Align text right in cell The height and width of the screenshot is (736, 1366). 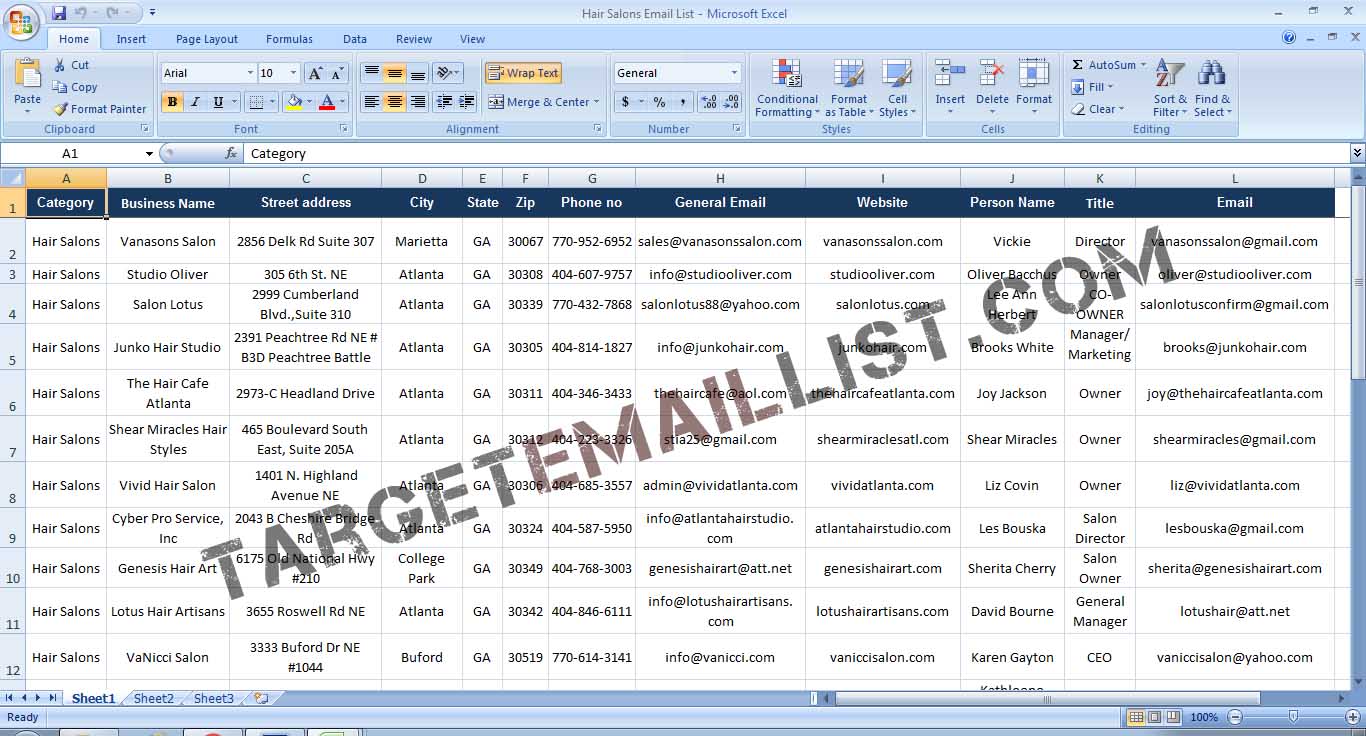[418, 102]
